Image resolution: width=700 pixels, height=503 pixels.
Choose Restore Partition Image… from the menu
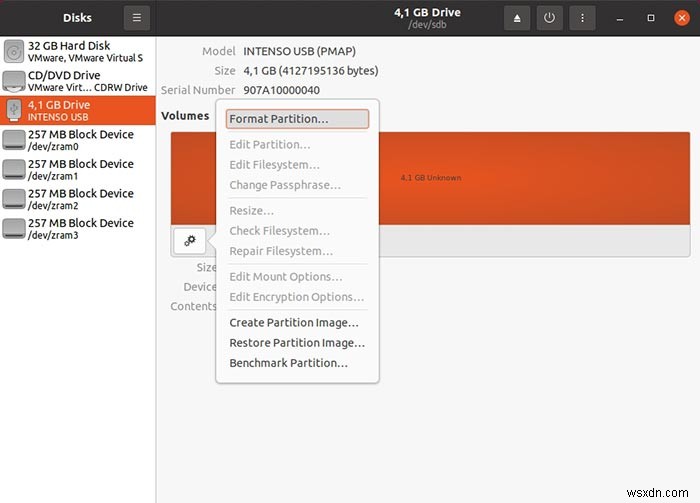[x=297, y=343]
